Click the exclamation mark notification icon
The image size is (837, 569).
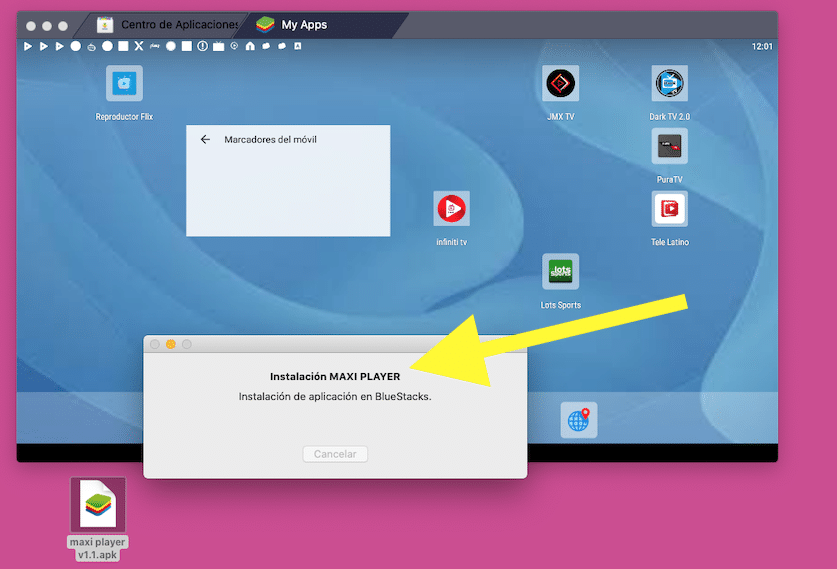click(x=202, y=46)
